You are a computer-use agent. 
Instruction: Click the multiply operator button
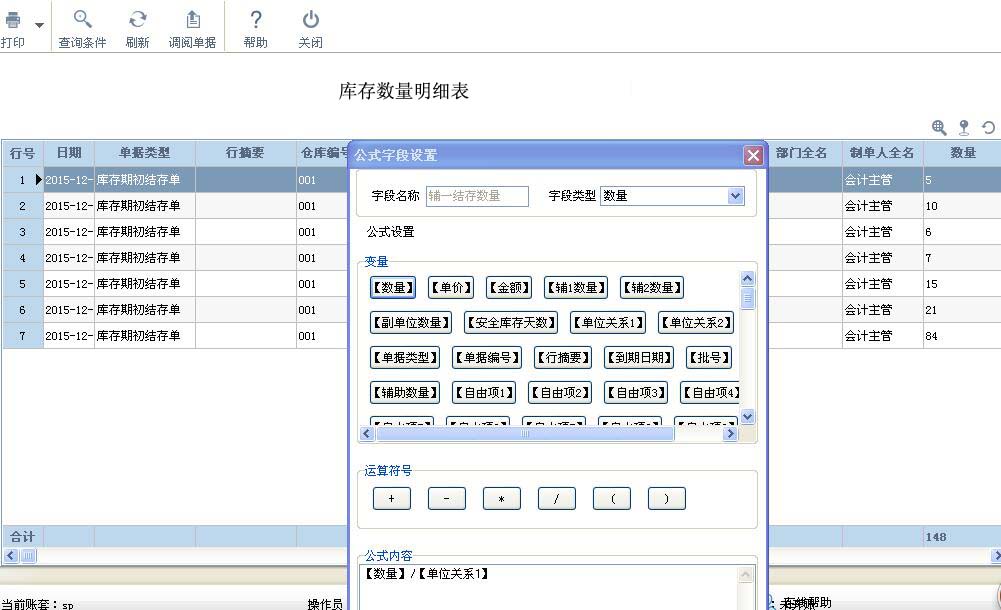click(501, 499)
